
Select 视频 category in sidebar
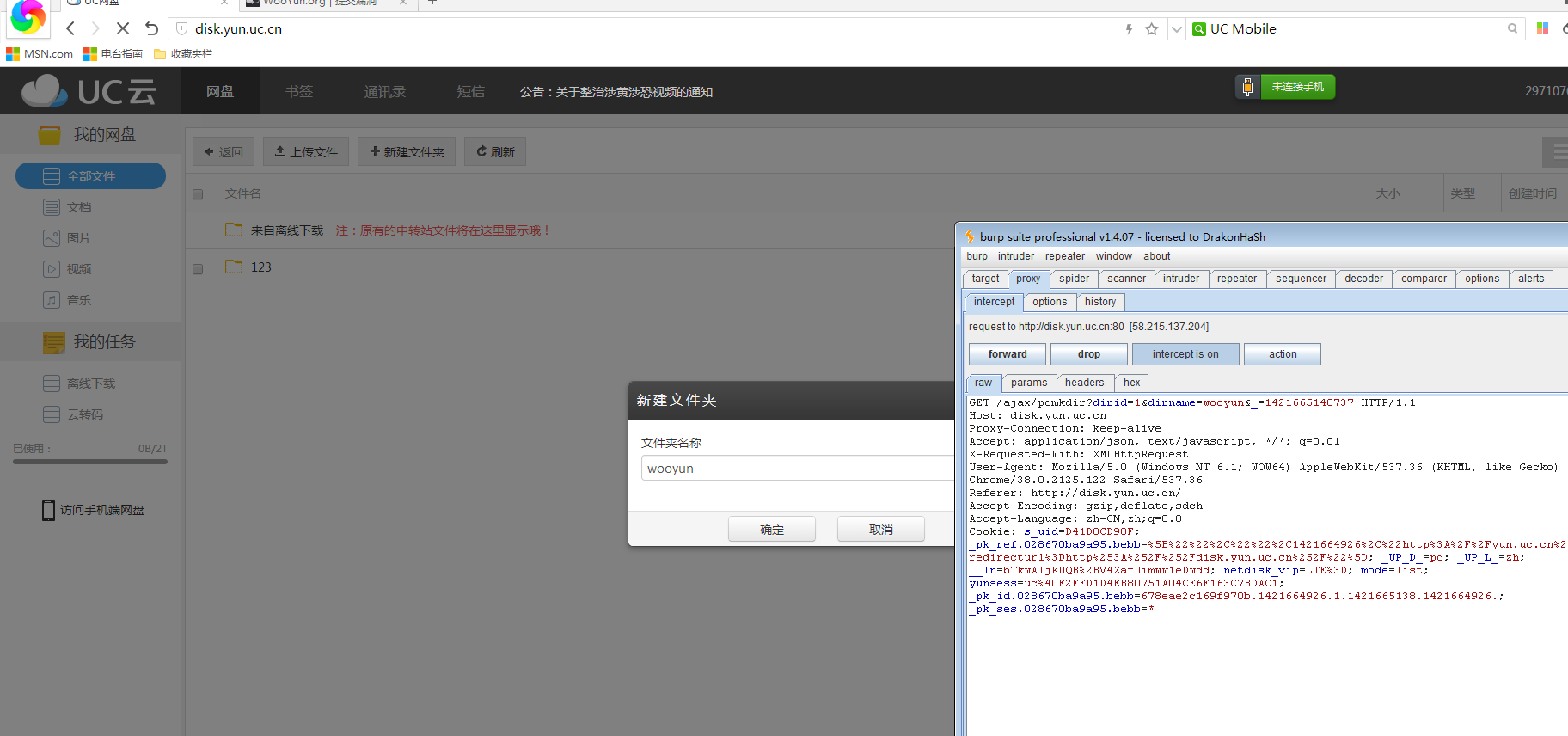pyautogui.click(x=67, y=269)
